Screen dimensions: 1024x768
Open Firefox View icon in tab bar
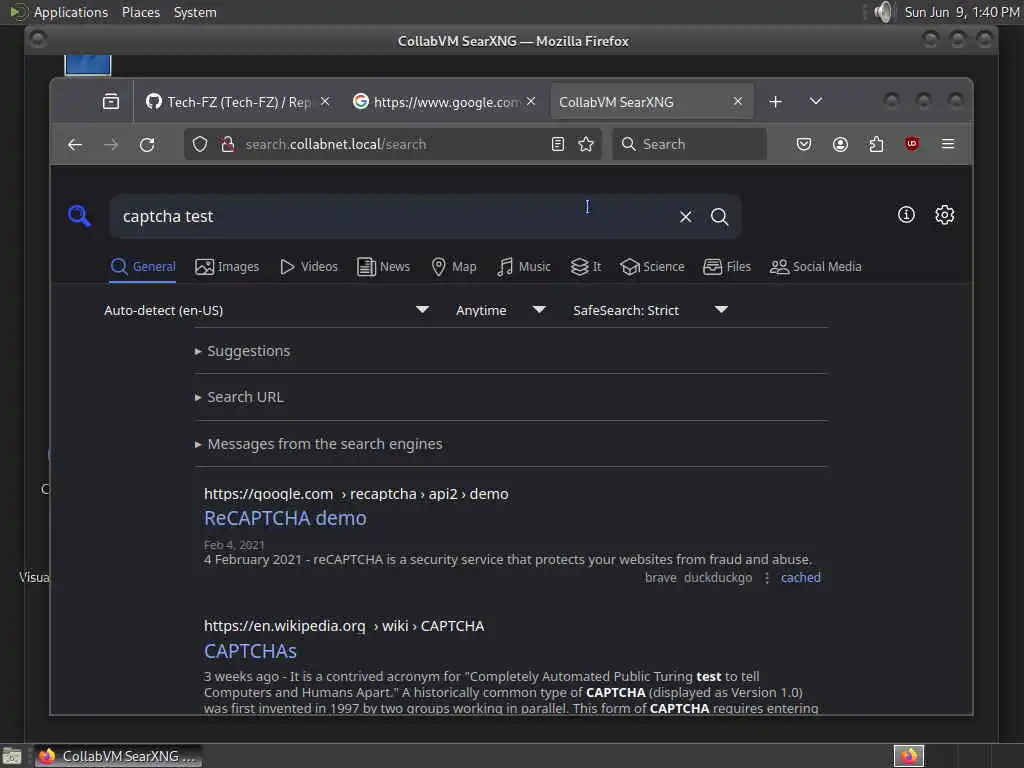[111, 101]
